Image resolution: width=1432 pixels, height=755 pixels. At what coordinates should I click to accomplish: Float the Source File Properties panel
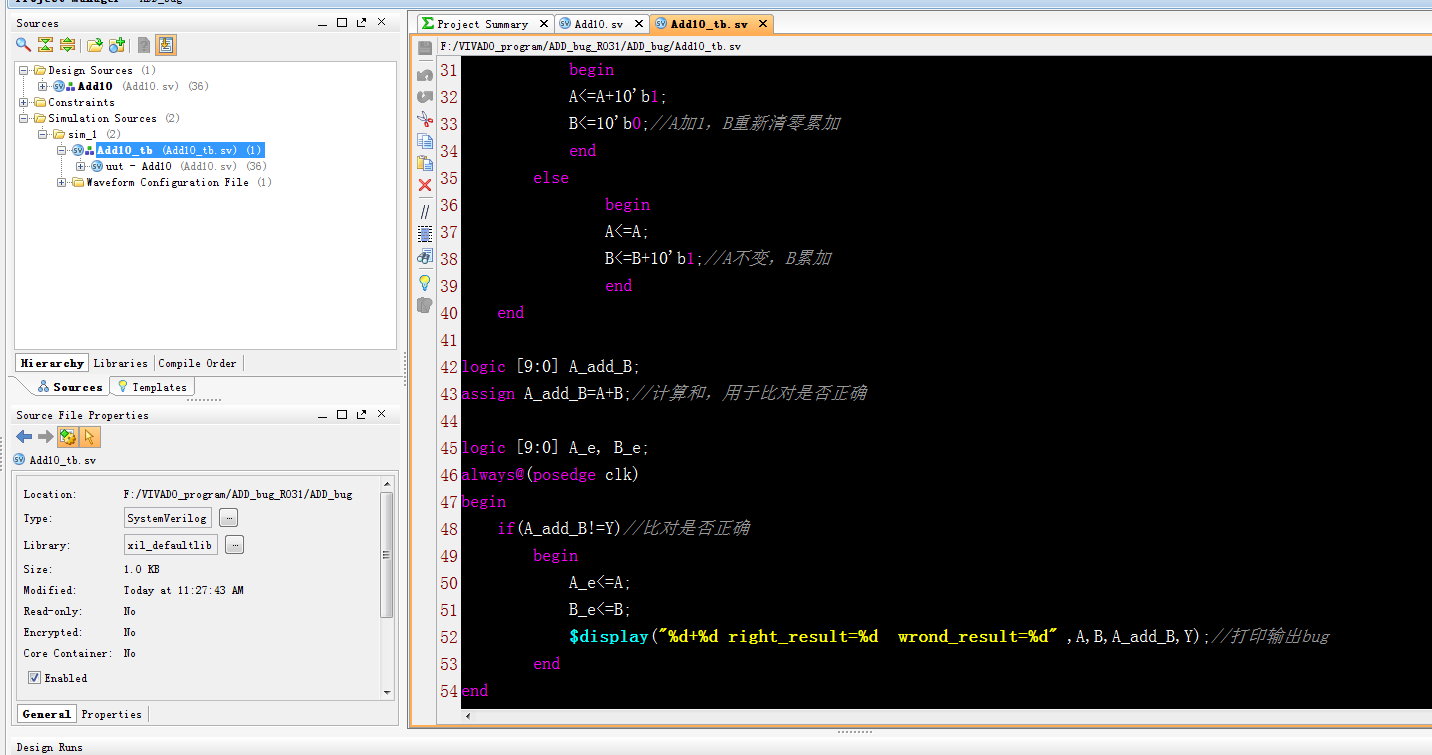pos(361,414)
